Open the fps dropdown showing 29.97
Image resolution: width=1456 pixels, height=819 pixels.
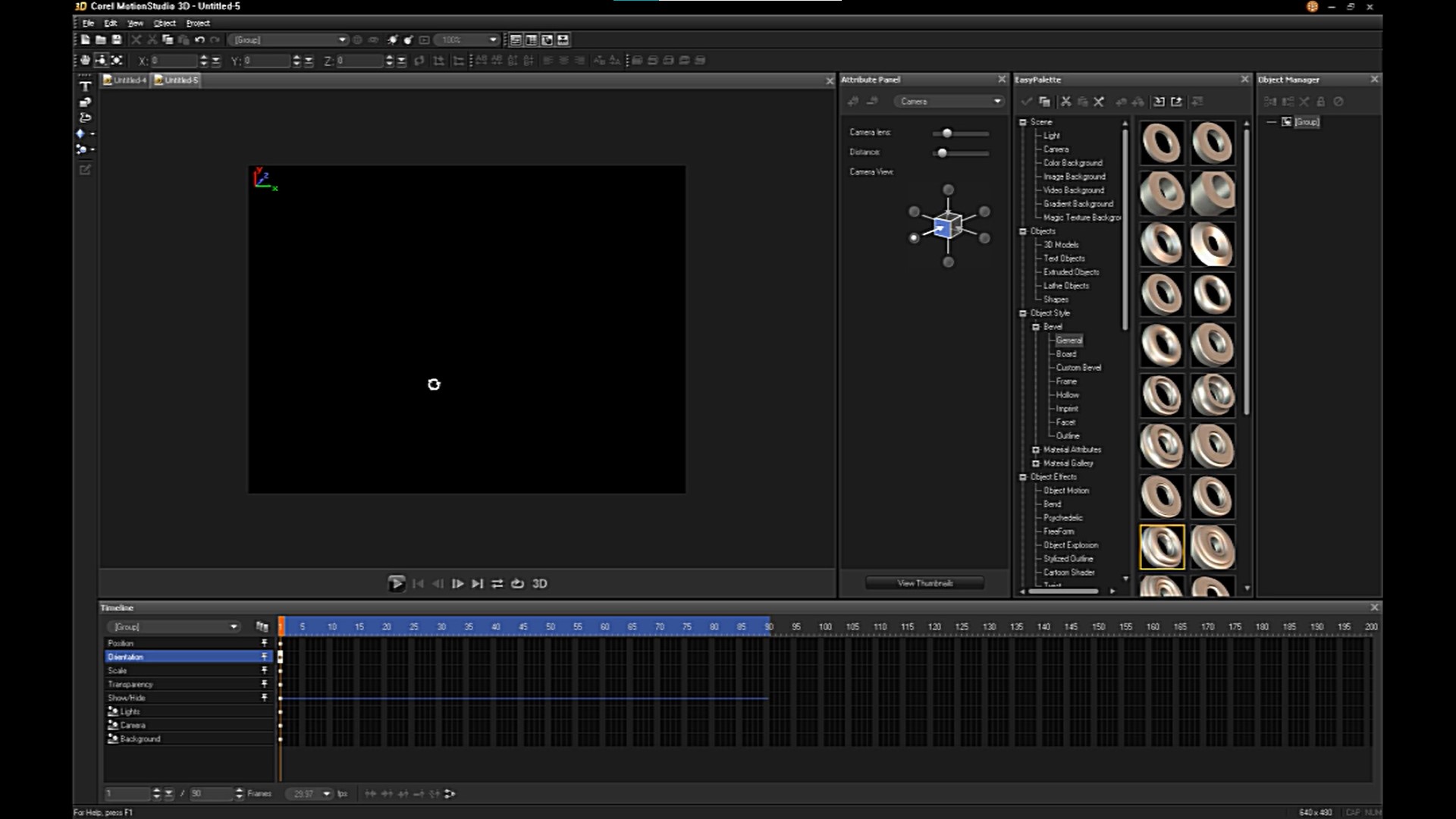tap(326, 793)
